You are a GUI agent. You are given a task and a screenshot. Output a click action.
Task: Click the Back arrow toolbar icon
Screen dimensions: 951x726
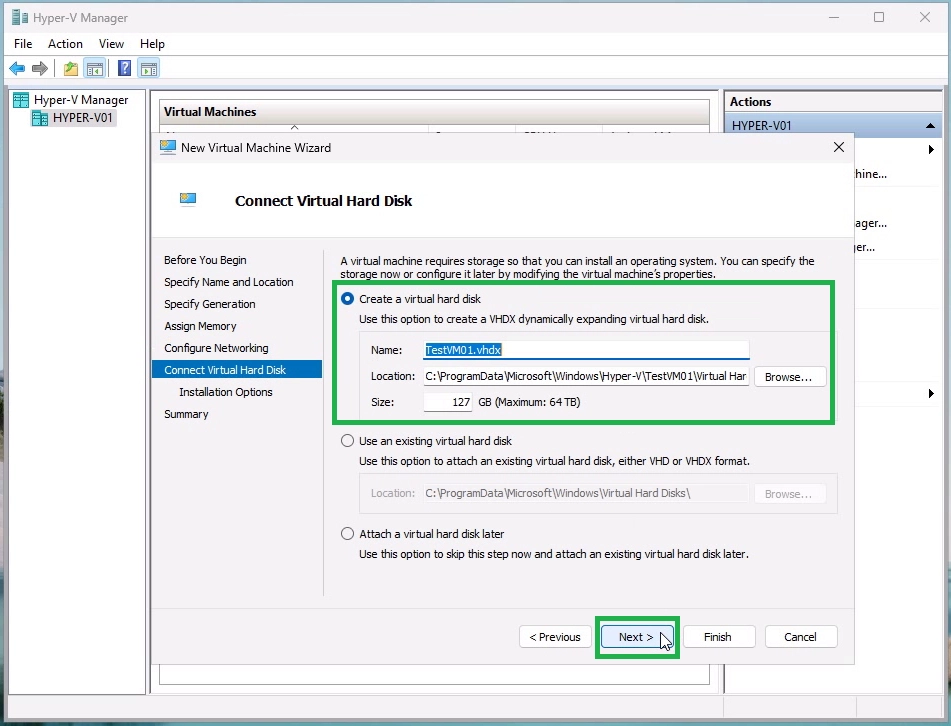tap(17, 69)
